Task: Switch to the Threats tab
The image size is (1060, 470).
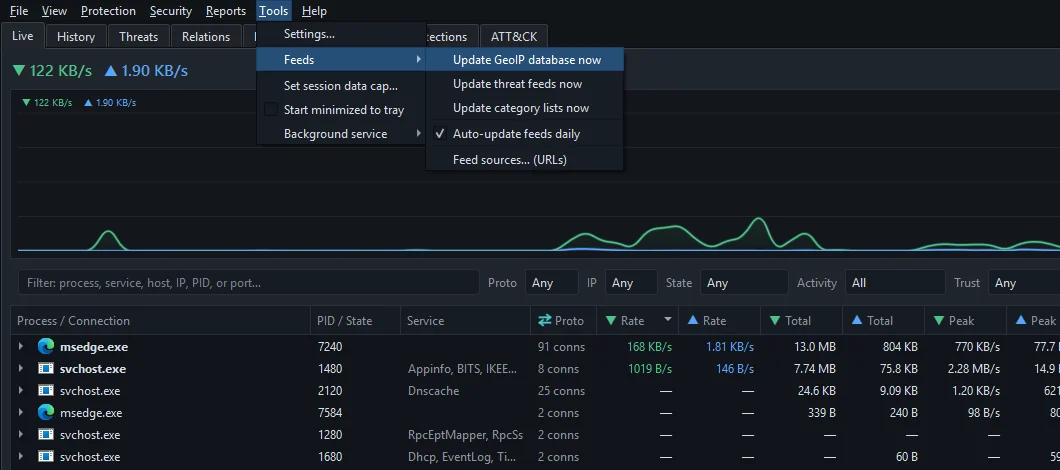Action: coord(139,37)
